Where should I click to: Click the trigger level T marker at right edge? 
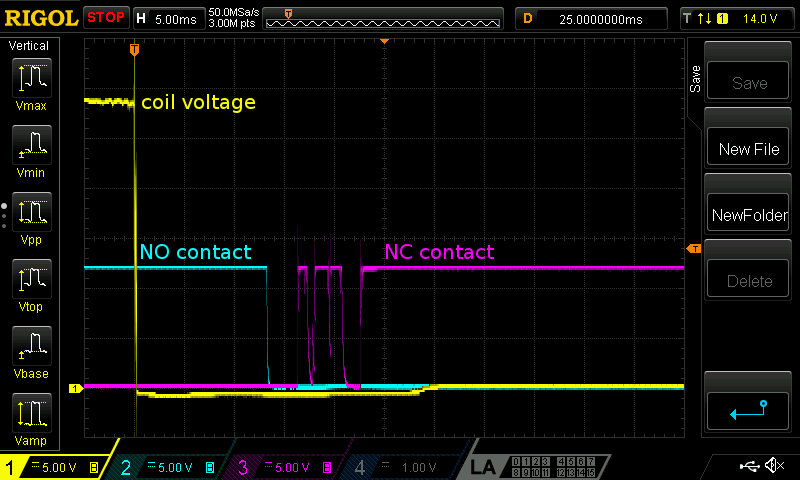click(694, 248)
